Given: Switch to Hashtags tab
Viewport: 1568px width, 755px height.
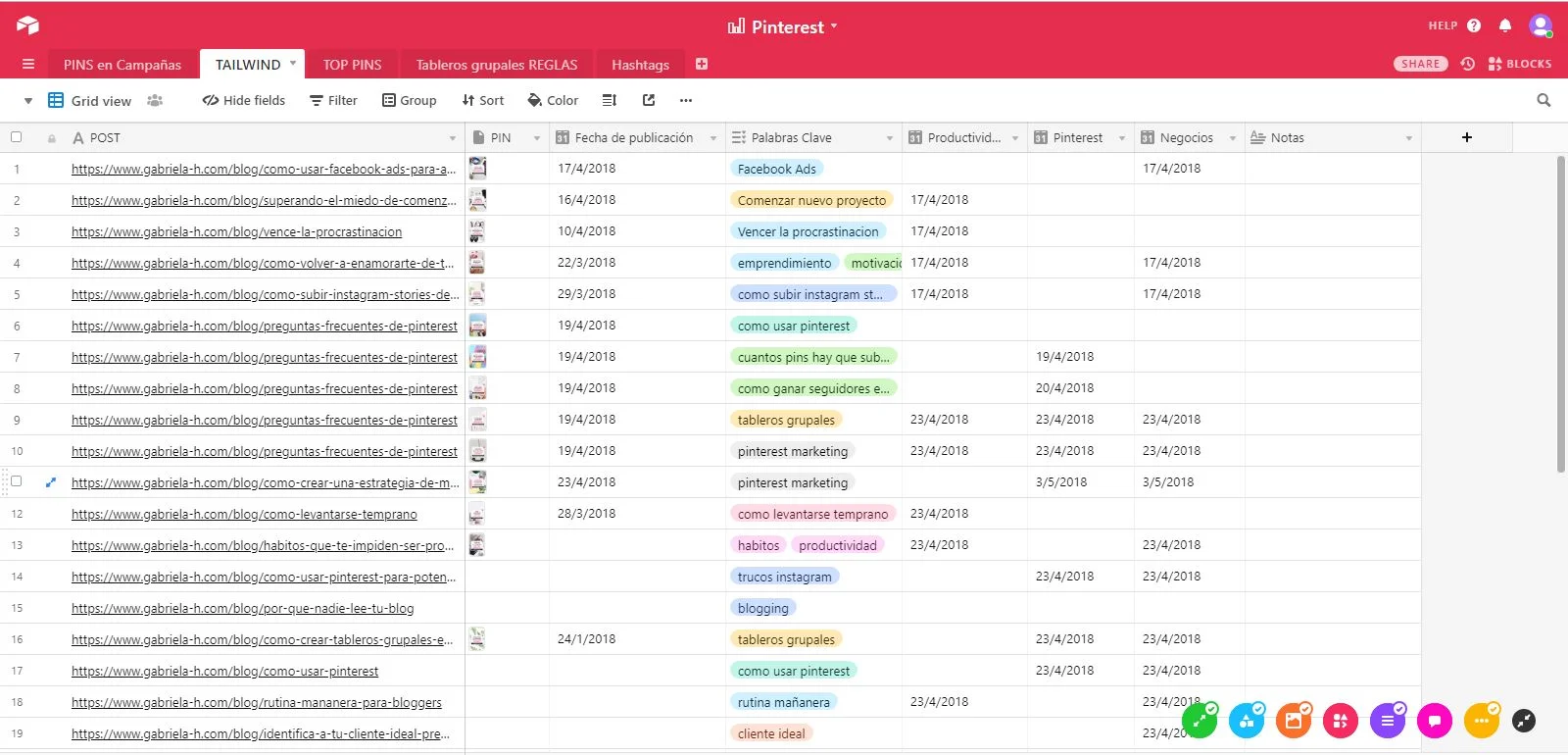Looking at the screenshot, I should [640, 65].
